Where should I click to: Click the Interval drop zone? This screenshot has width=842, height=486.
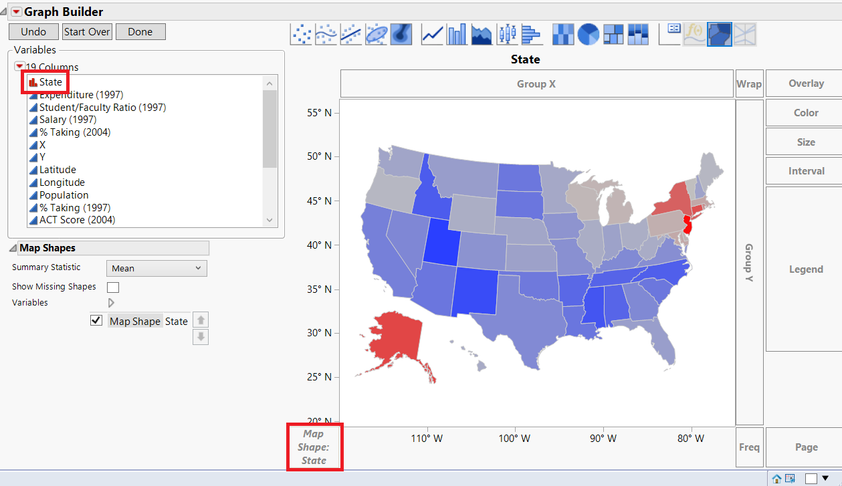pos(806,171)
